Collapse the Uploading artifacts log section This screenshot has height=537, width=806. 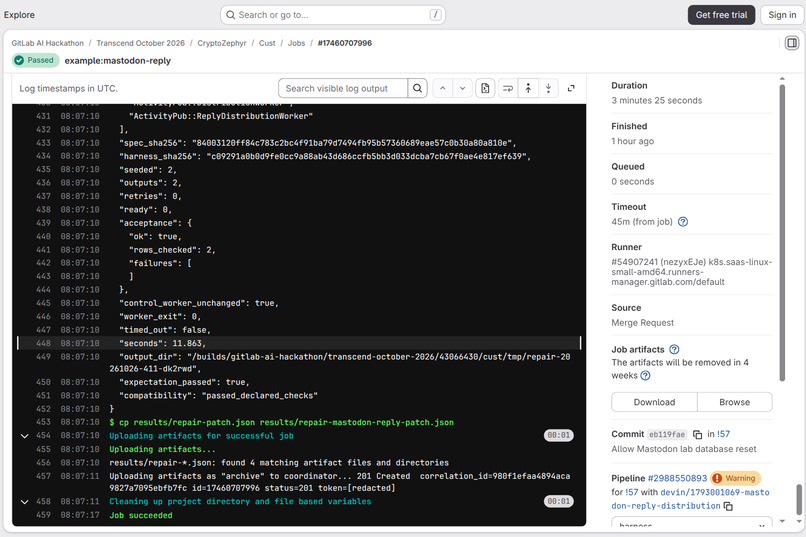click(x=24, y=436)
